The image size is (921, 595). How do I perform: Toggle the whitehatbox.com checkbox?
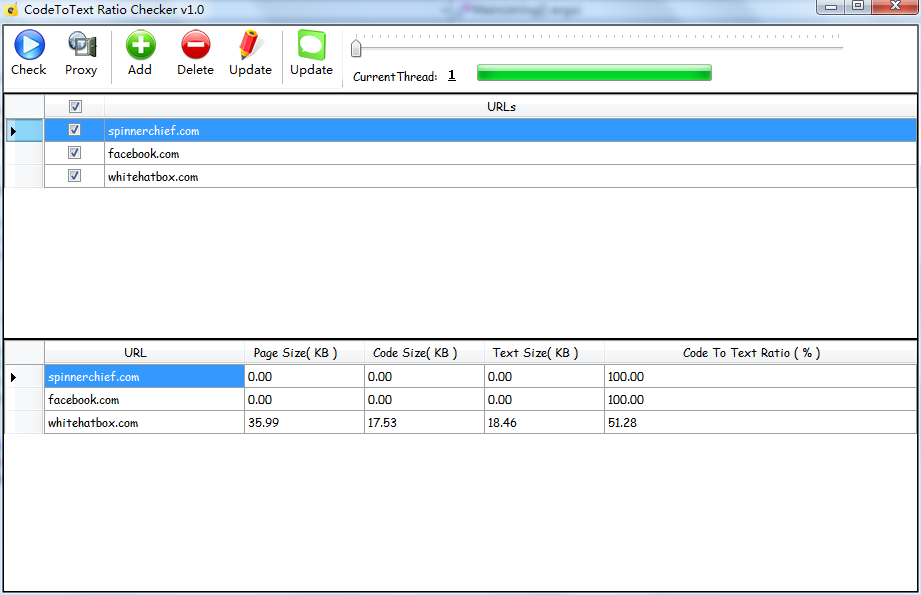pos(75,176)
